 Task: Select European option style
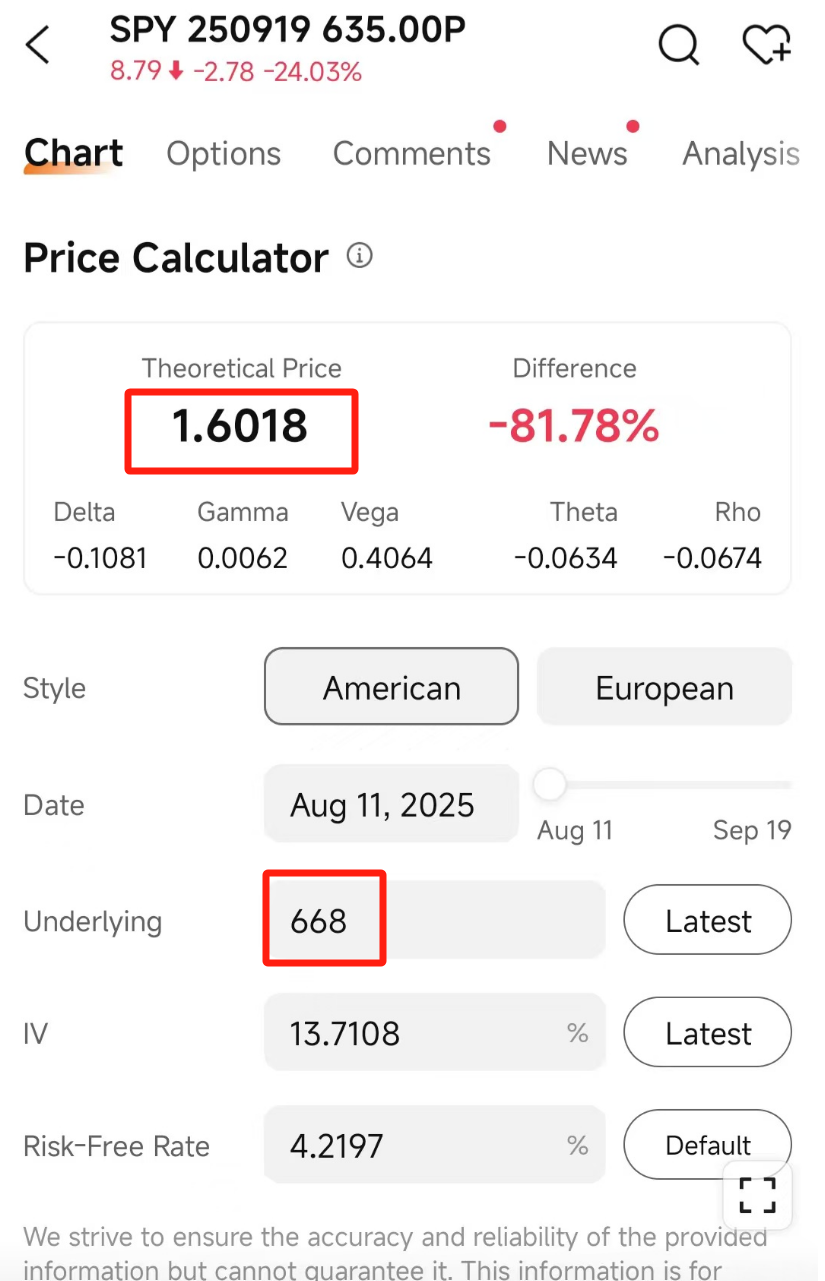(664, 687)
